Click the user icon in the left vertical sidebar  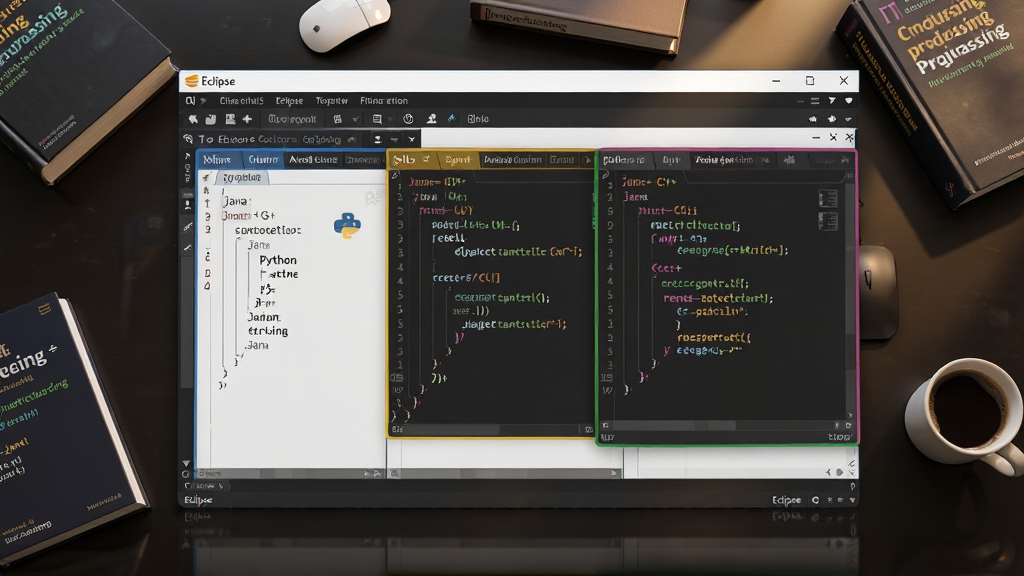[x=187, y=204]
